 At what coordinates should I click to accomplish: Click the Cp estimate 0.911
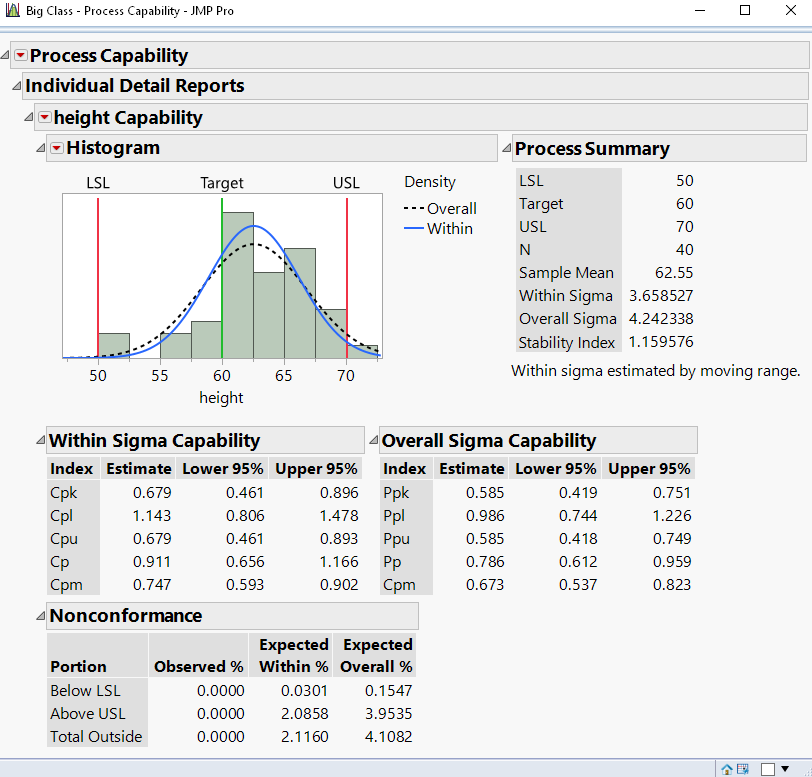point(152,562)
